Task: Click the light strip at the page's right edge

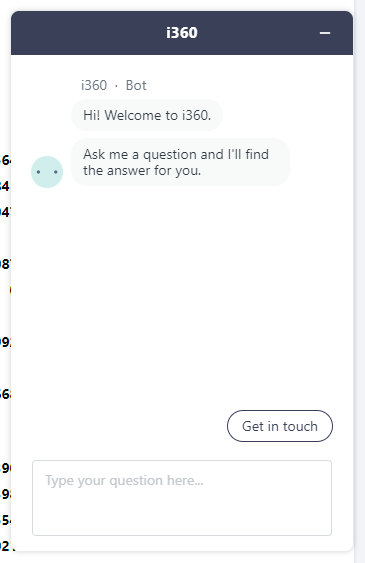Action: [x=360, y=282]
